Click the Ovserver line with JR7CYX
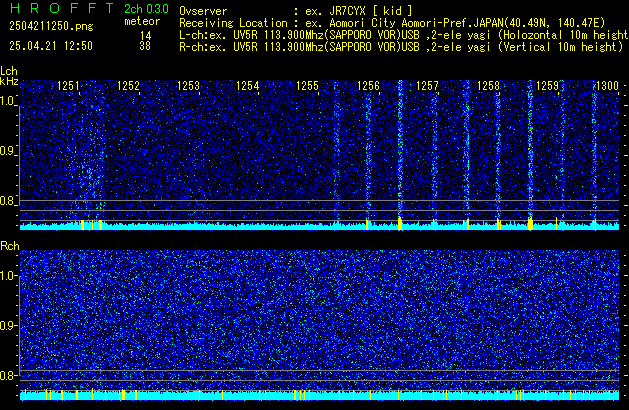629x410 pixels. [296, 11]
